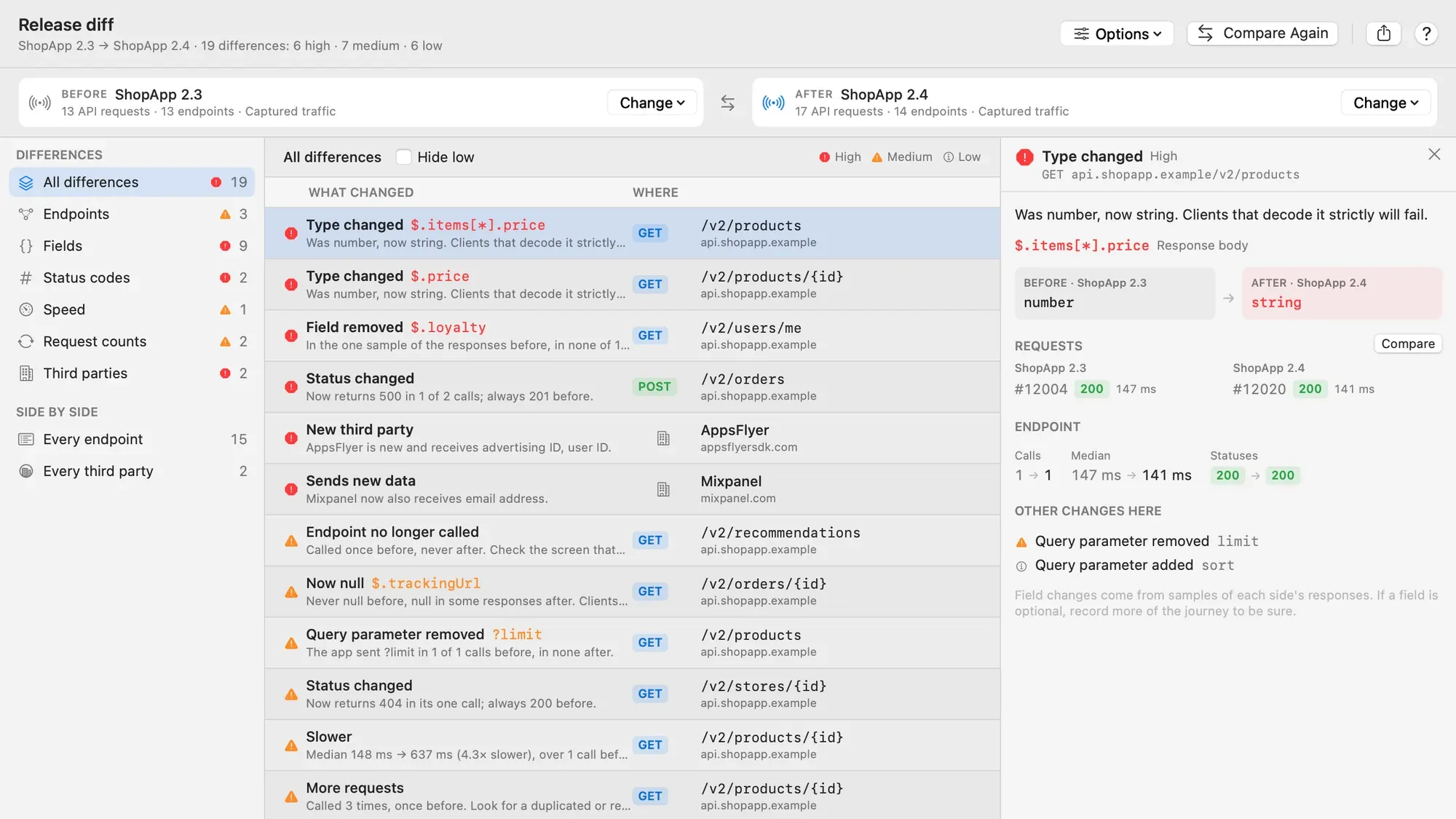Click the Speed gauge icon
This screenshot has width=1456, height=819.
26,309
